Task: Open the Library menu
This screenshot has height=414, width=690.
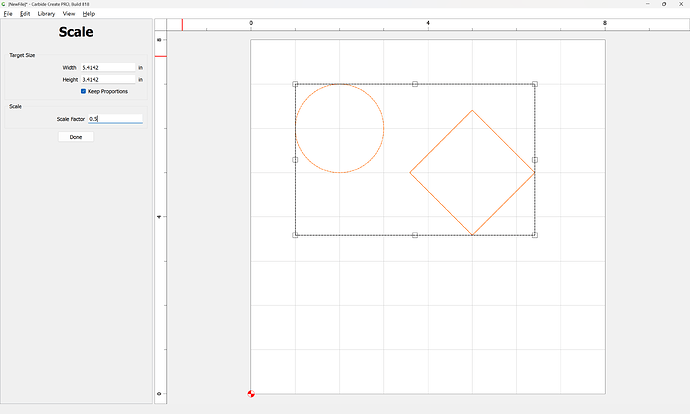Action: click(46, 14)
